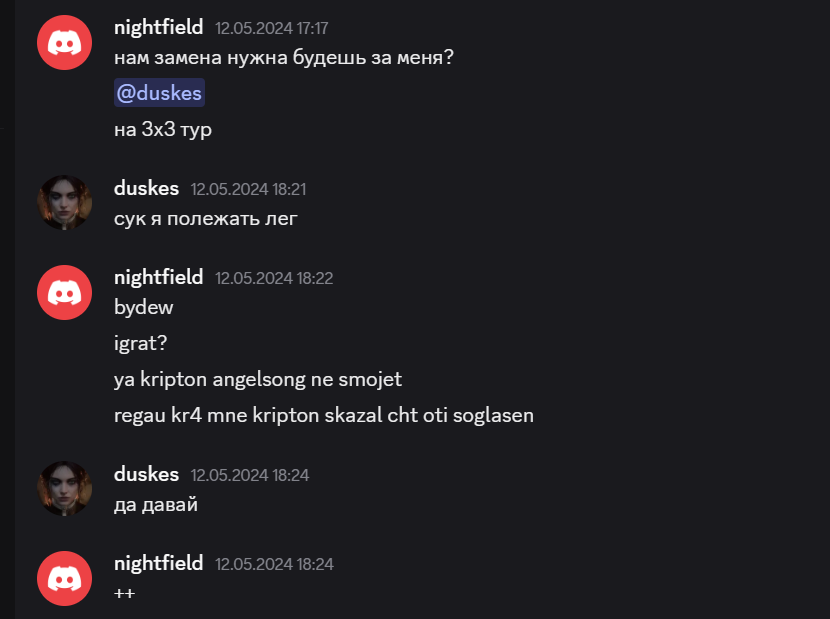Click the duskes username on the 18:21 message
830x619 pixels.
(x=147, y=188)
